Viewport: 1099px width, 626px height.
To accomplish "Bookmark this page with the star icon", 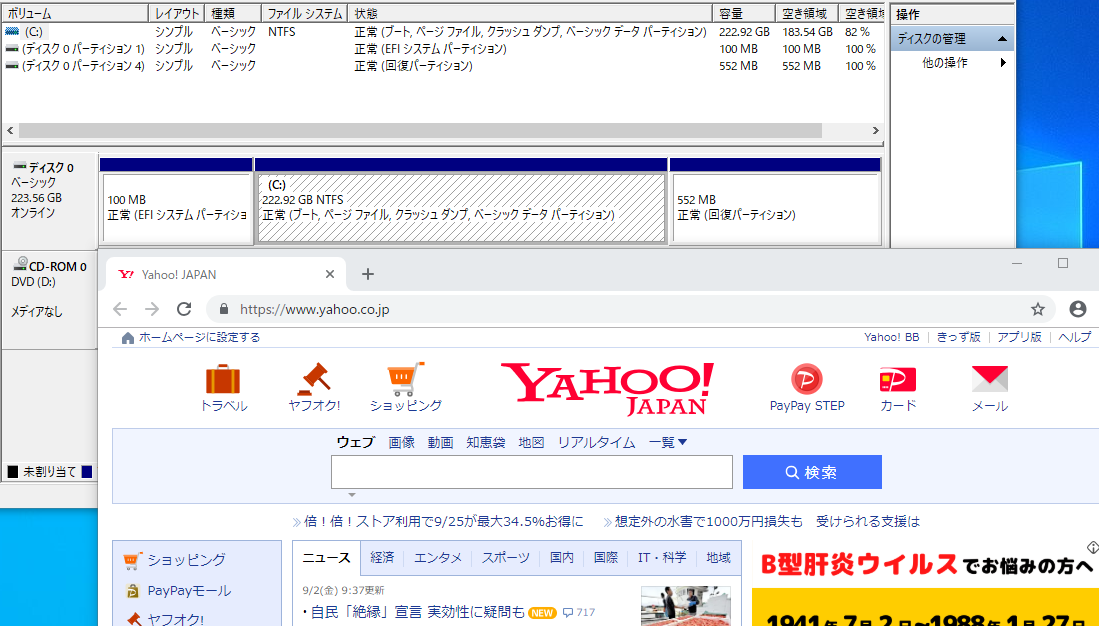I will pyautogui.click(x=1038, y=309).
